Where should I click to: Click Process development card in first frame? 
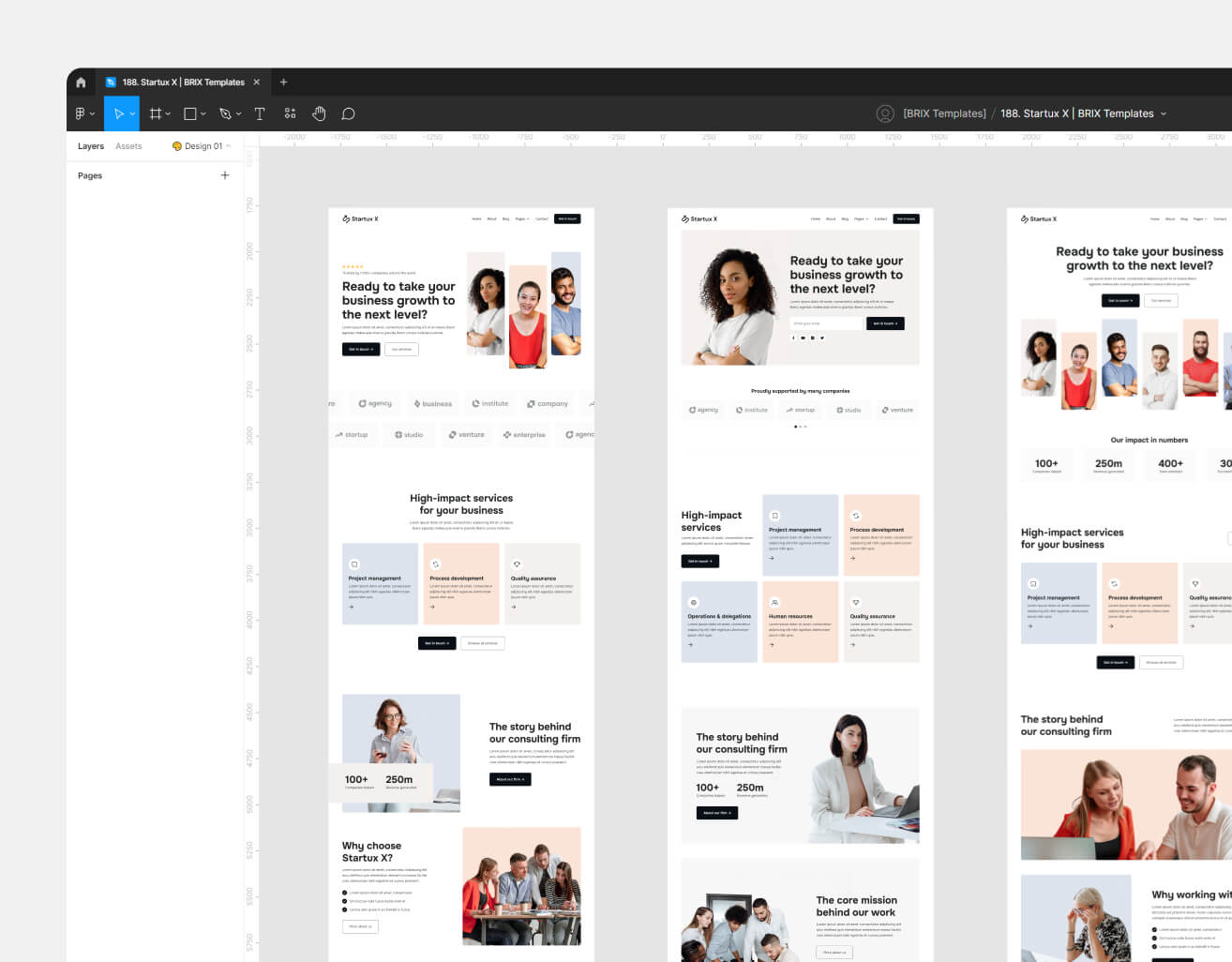click(x=461, y=584)
